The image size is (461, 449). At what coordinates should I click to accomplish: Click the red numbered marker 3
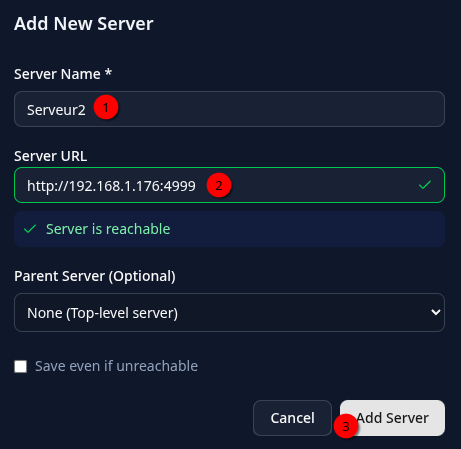point(346,426)
